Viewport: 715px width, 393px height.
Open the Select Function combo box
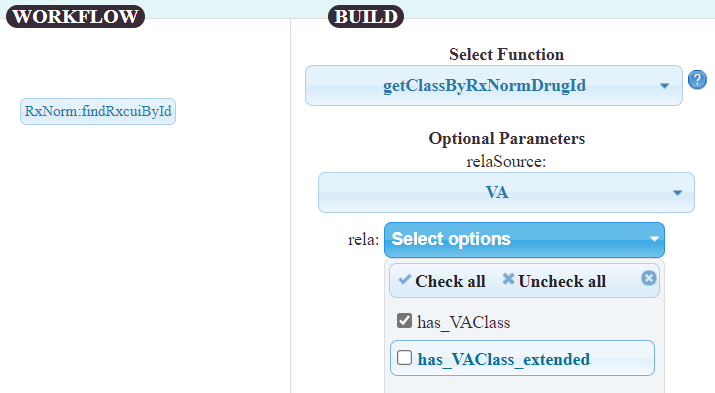point(494,86)
